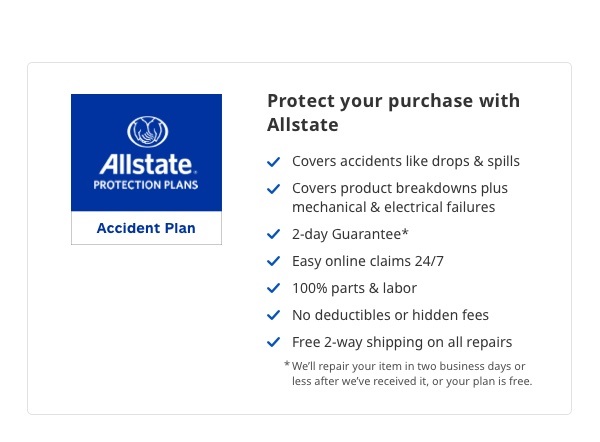
Task: Click checkmark next to Easy online claims
Action: [273, 262]
